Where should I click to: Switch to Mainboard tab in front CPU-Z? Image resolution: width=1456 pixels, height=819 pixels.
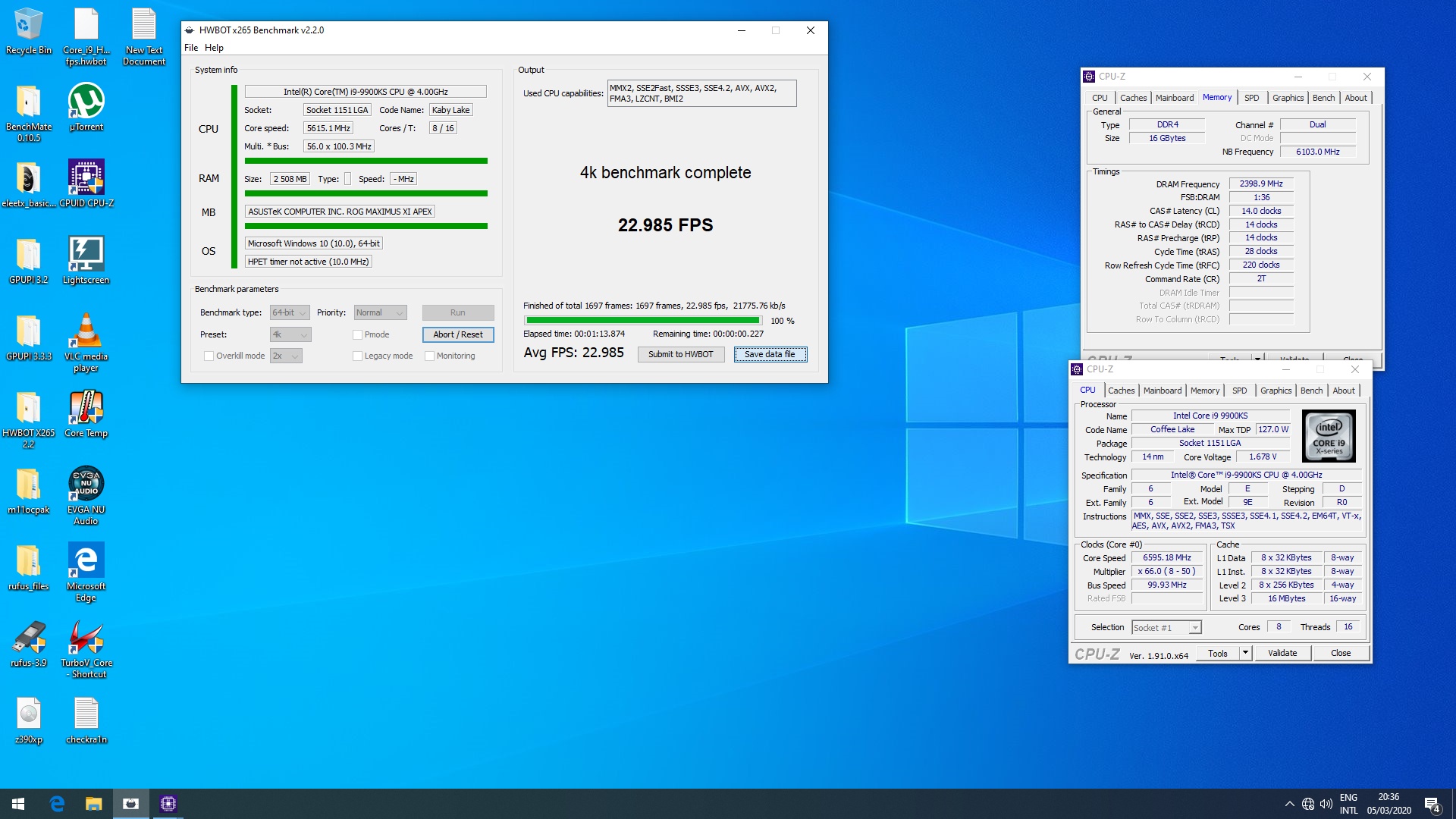pos(1163,391)
